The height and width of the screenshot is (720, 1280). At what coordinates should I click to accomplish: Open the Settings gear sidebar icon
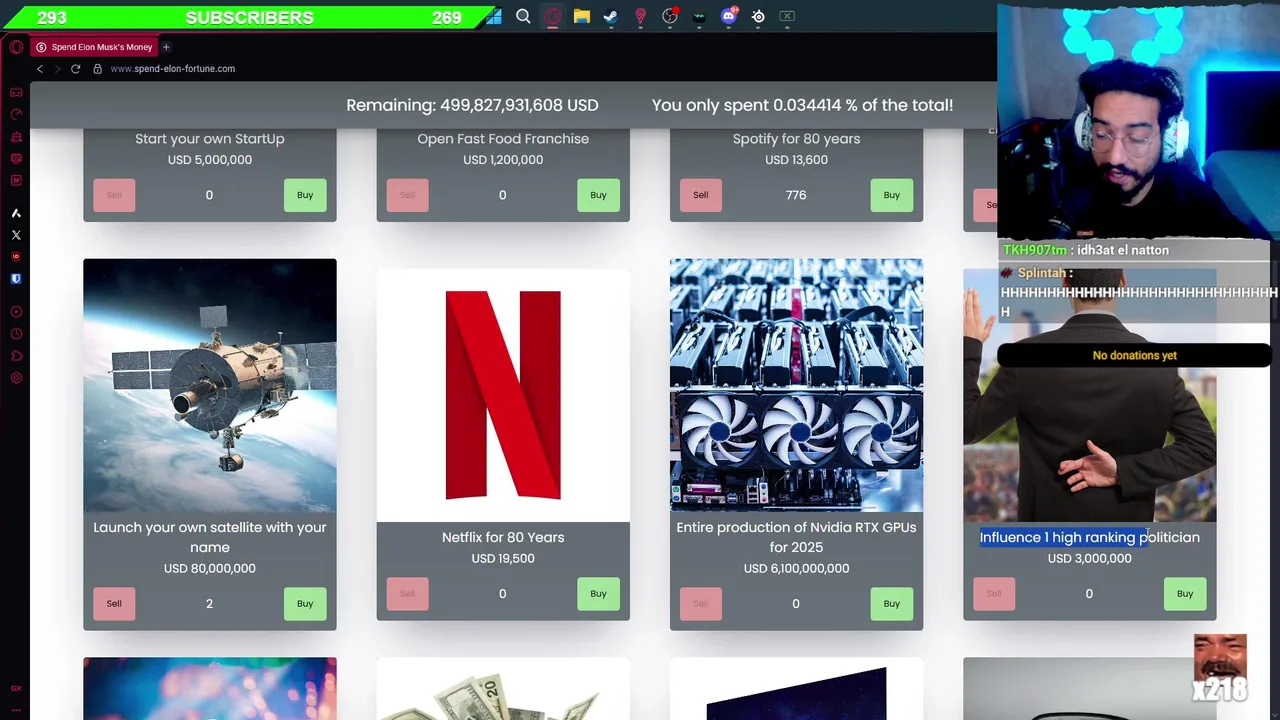click(x=16, y=378)
